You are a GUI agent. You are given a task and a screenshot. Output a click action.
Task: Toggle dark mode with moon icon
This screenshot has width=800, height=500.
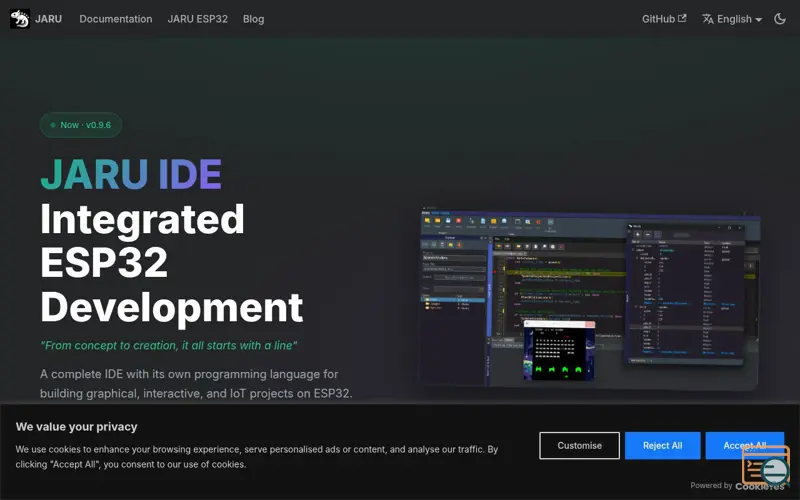780,19
